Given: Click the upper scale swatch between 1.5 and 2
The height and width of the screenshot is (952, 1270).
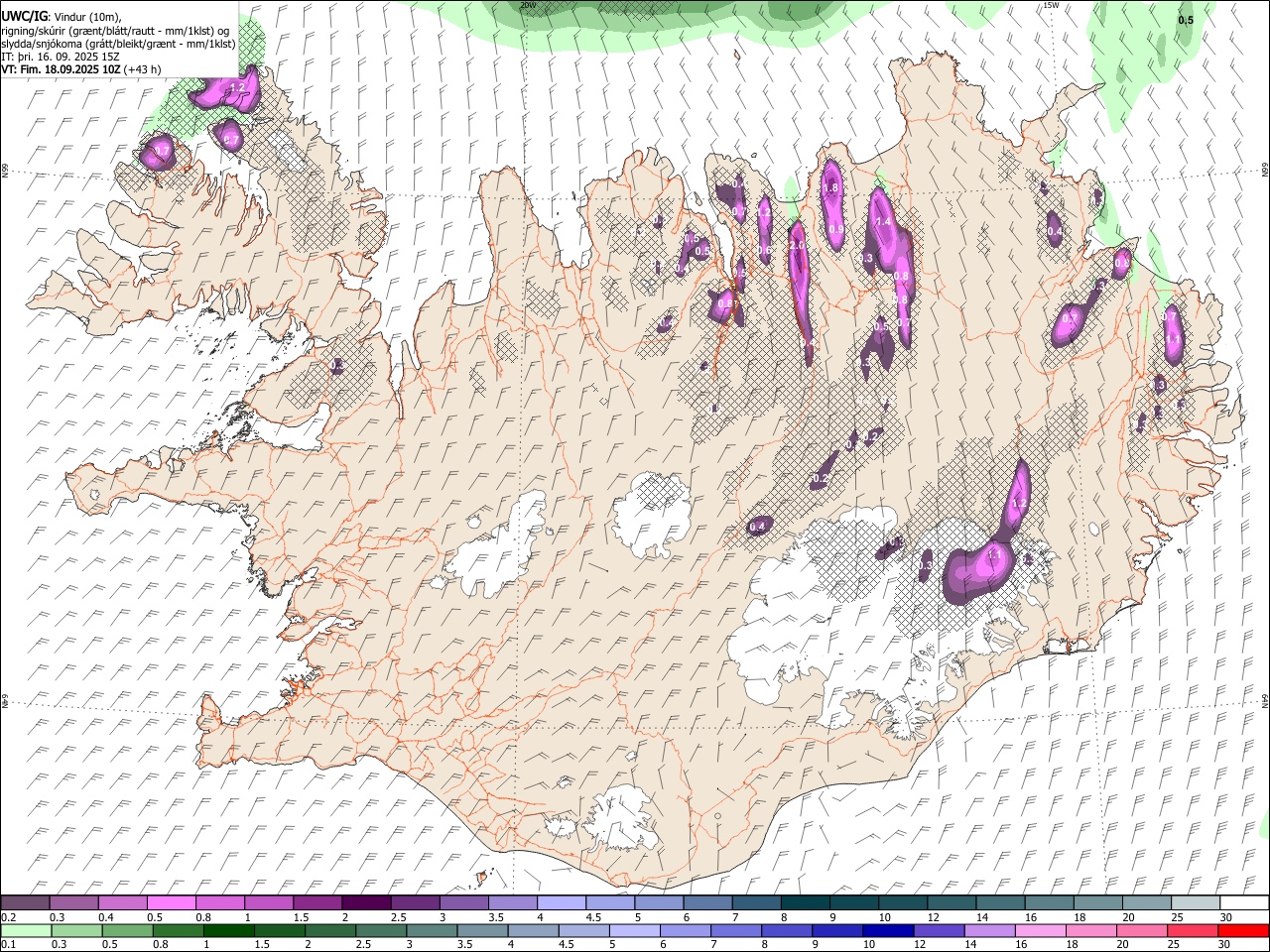Looking at the screenshot, I should pos(317,903).
